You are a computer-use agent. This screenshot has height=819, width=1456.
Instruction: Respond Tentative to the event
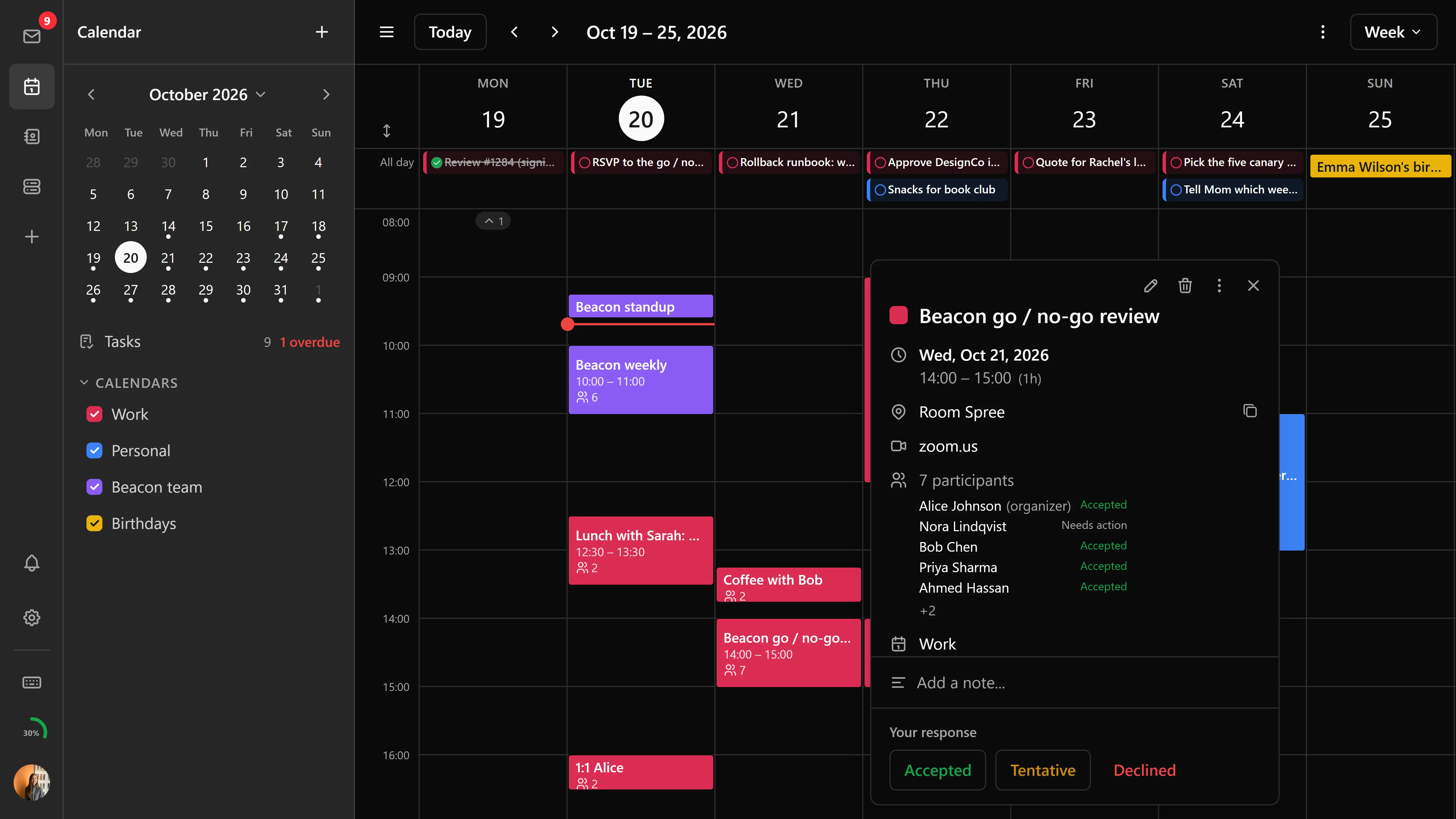1042,770
